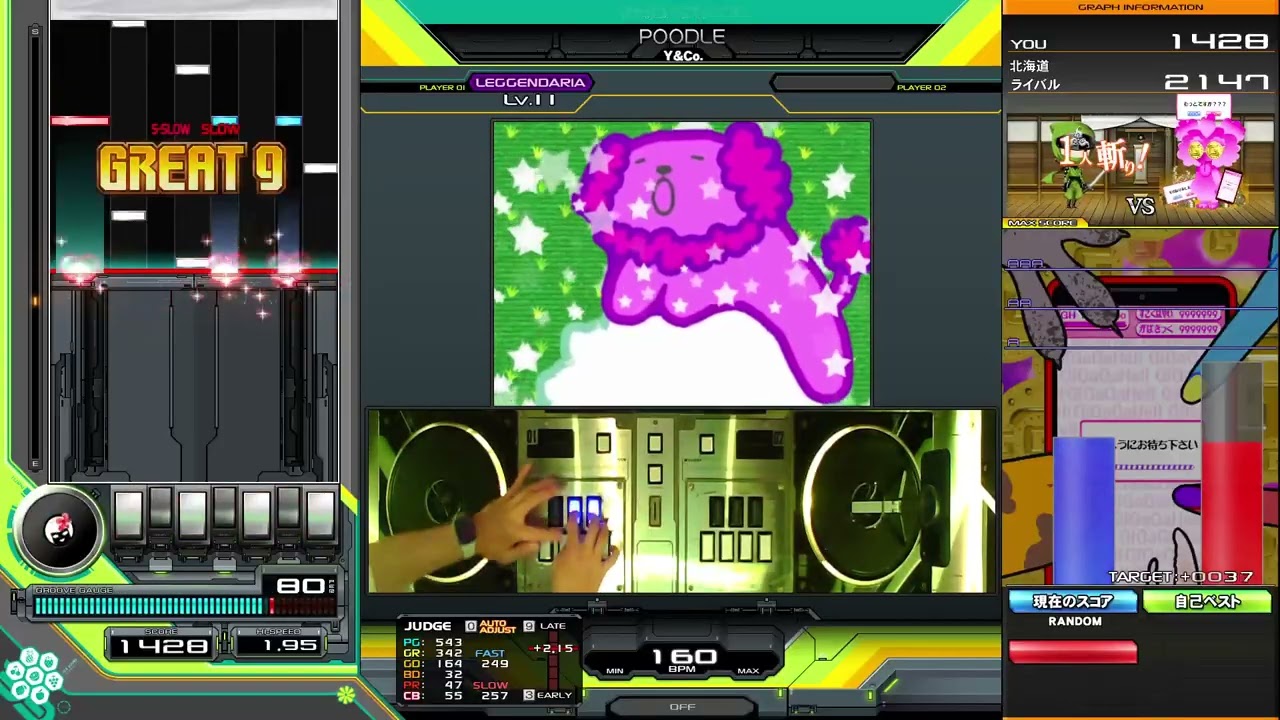Click the AUTO ADJUST label
Viewport: 1280px width, 720px height.
click(x=498, y=626)
